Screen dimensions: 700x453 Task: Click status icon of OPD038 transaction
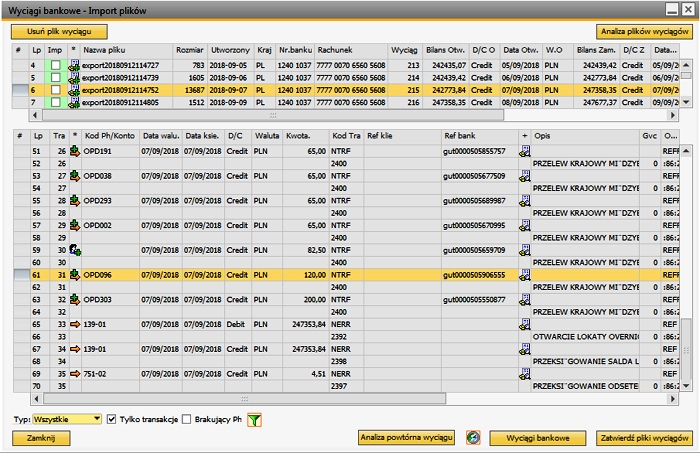click(75, 176)
